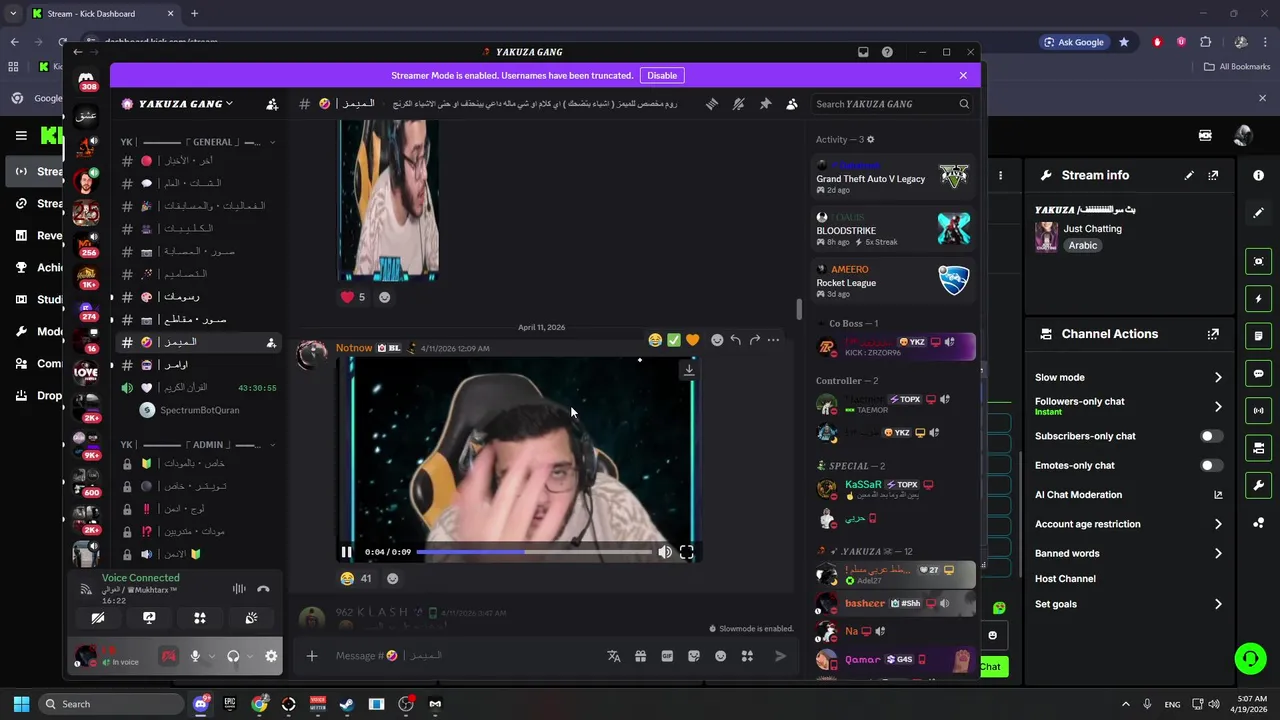Select the رسومات channel

198,297
